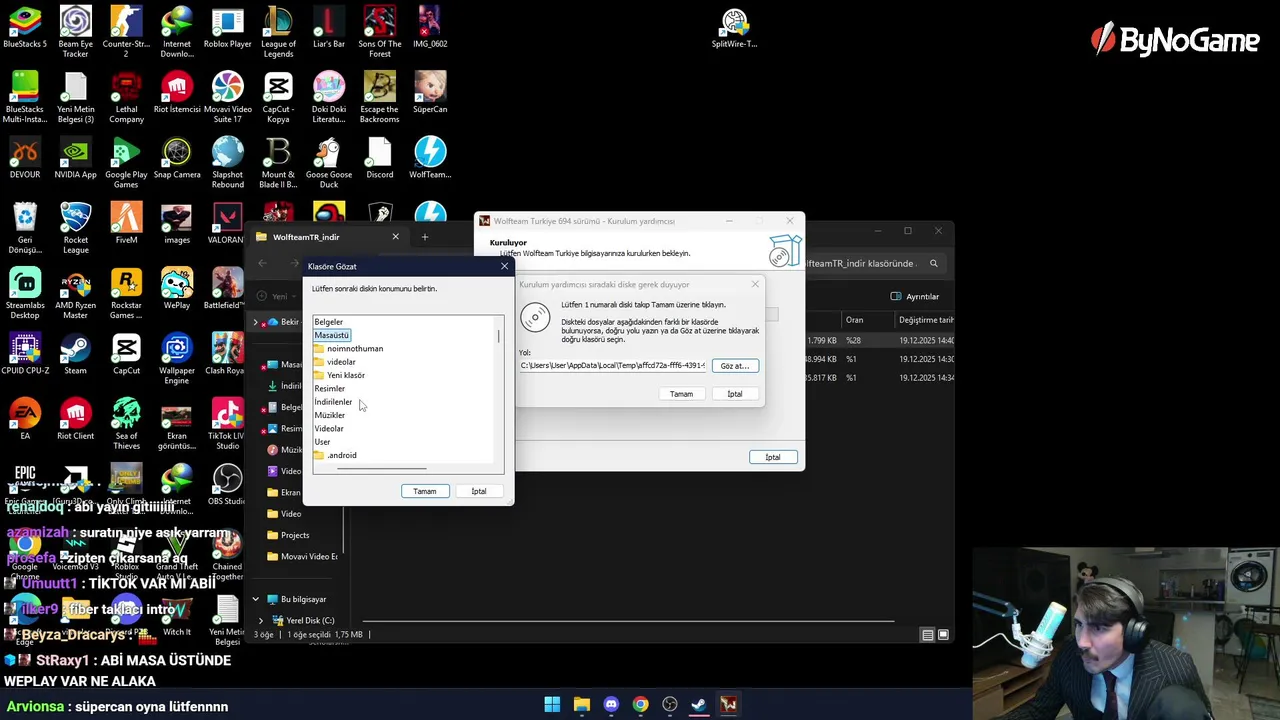Open Ayrıntılar pane in Explorer
This screenshot has height=720, width=1280.
click(915, 296)
